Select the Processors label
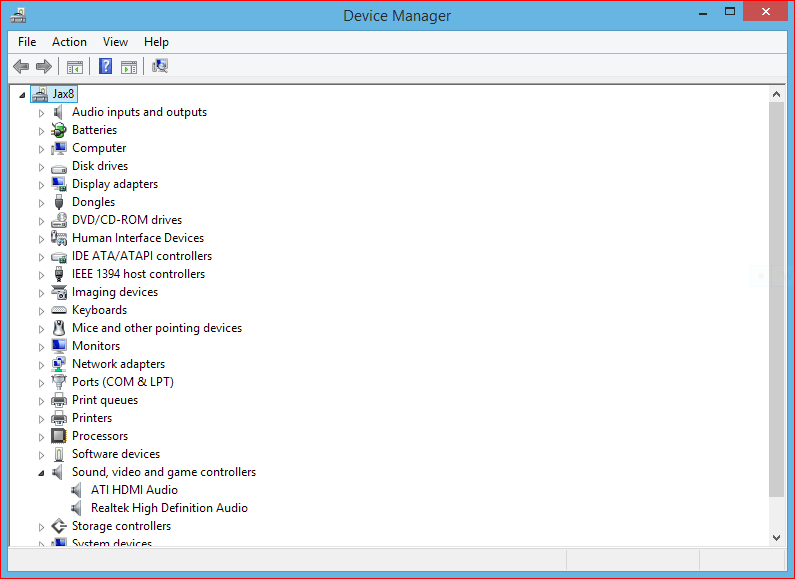795x579 pixels. click(x=100, y=436)
